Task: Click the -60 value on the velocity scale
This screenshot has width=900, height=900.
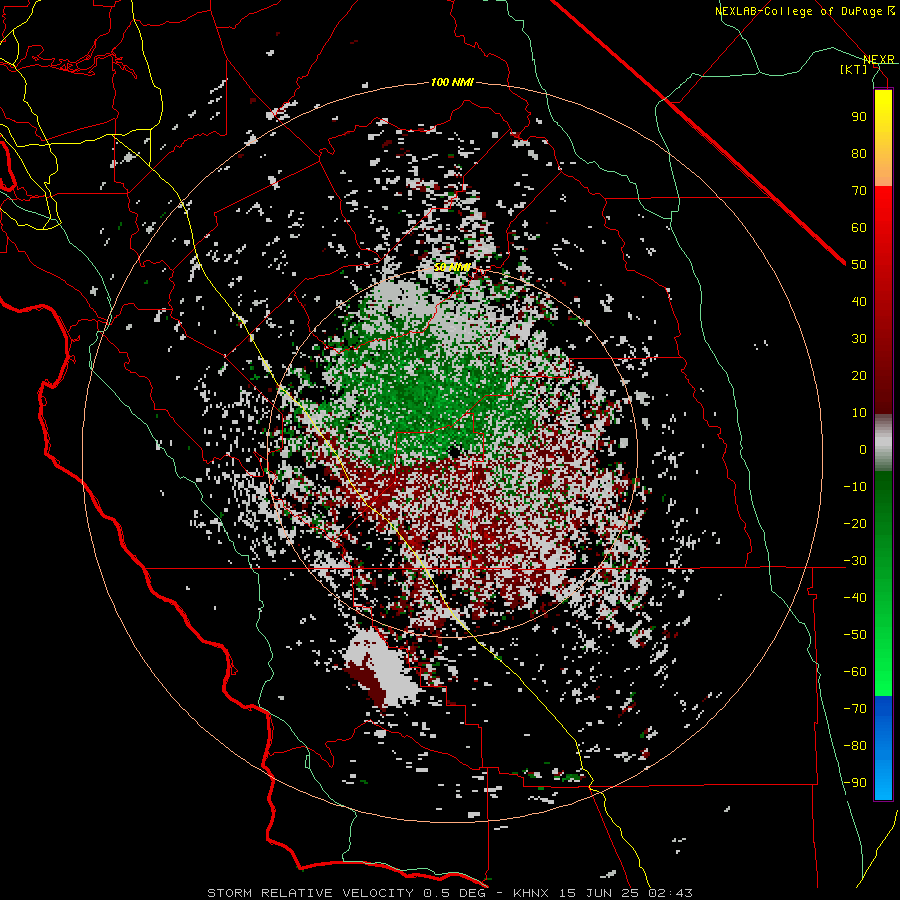Action: pyautogui.click(x=855, y=672)
